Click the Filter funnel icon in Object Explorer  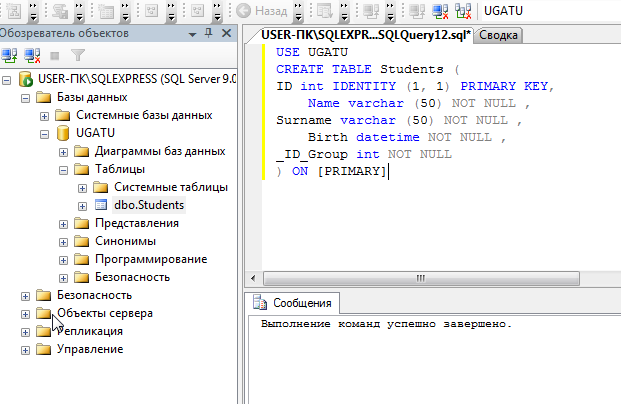(x=78, y=55)
